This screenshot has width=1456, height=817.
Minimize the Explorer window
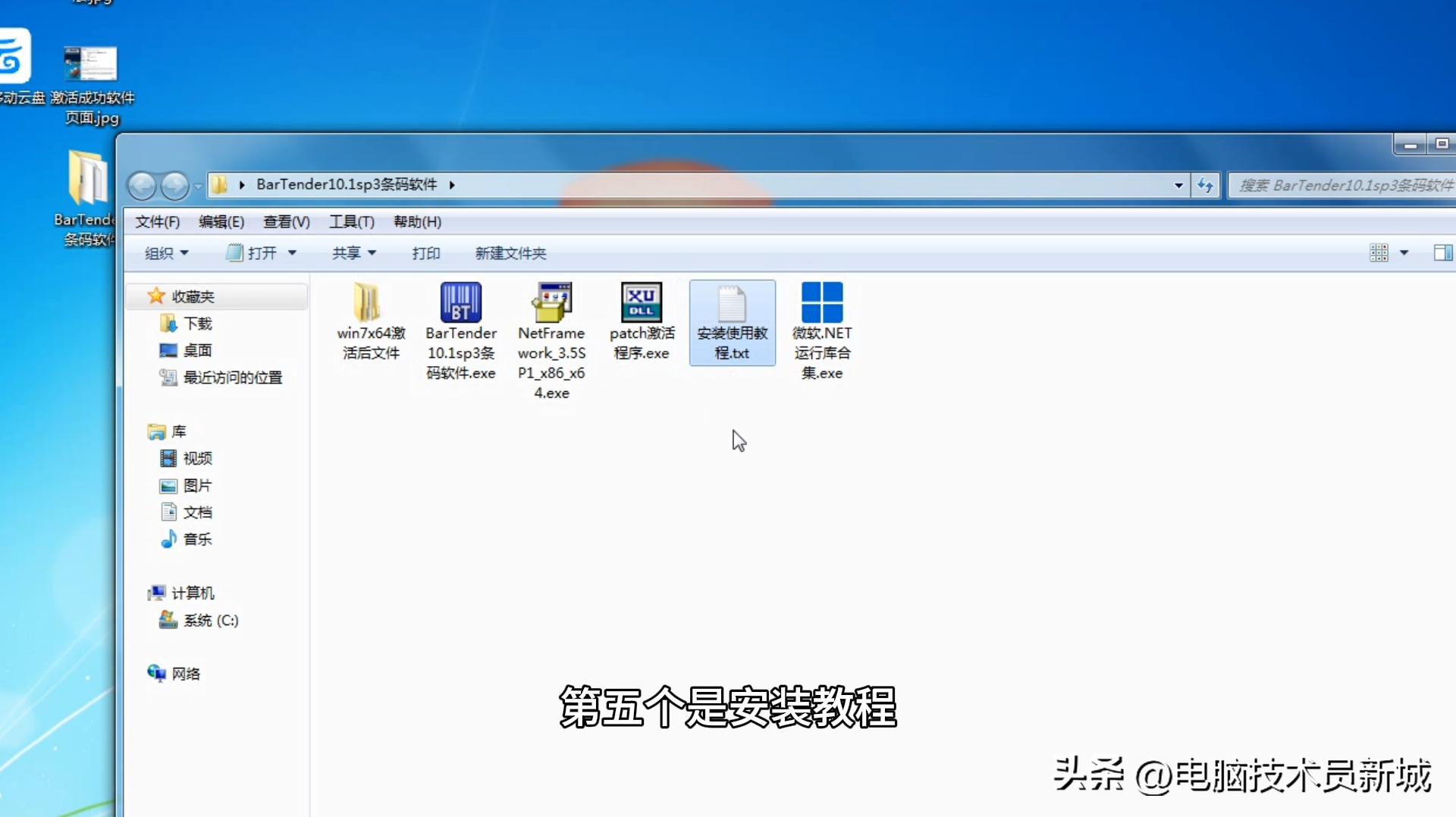[x=1410, y=144]
